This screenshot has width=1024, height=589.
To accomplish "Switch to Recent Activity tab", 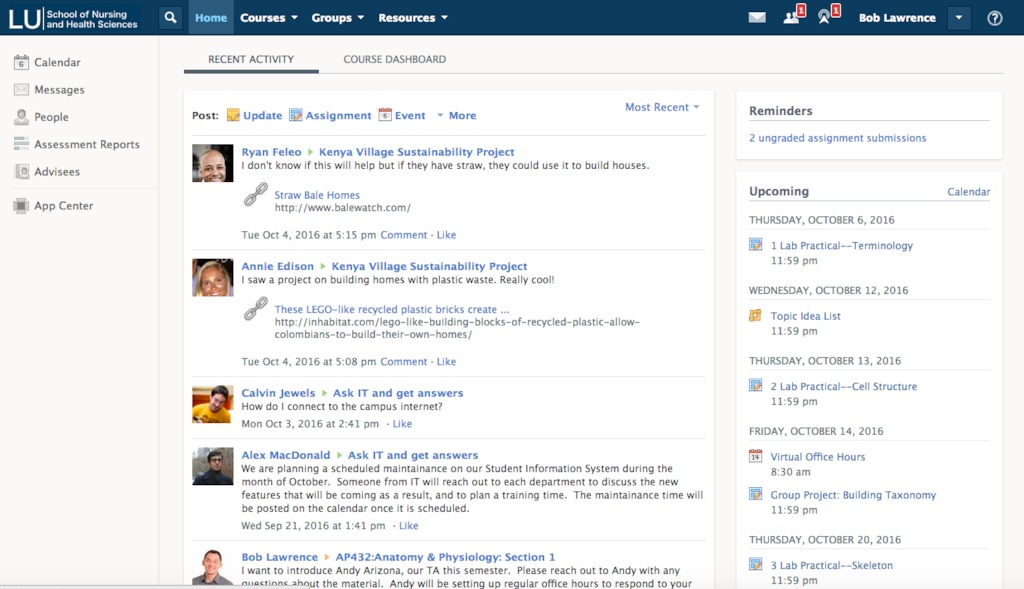I will (251, 59).
